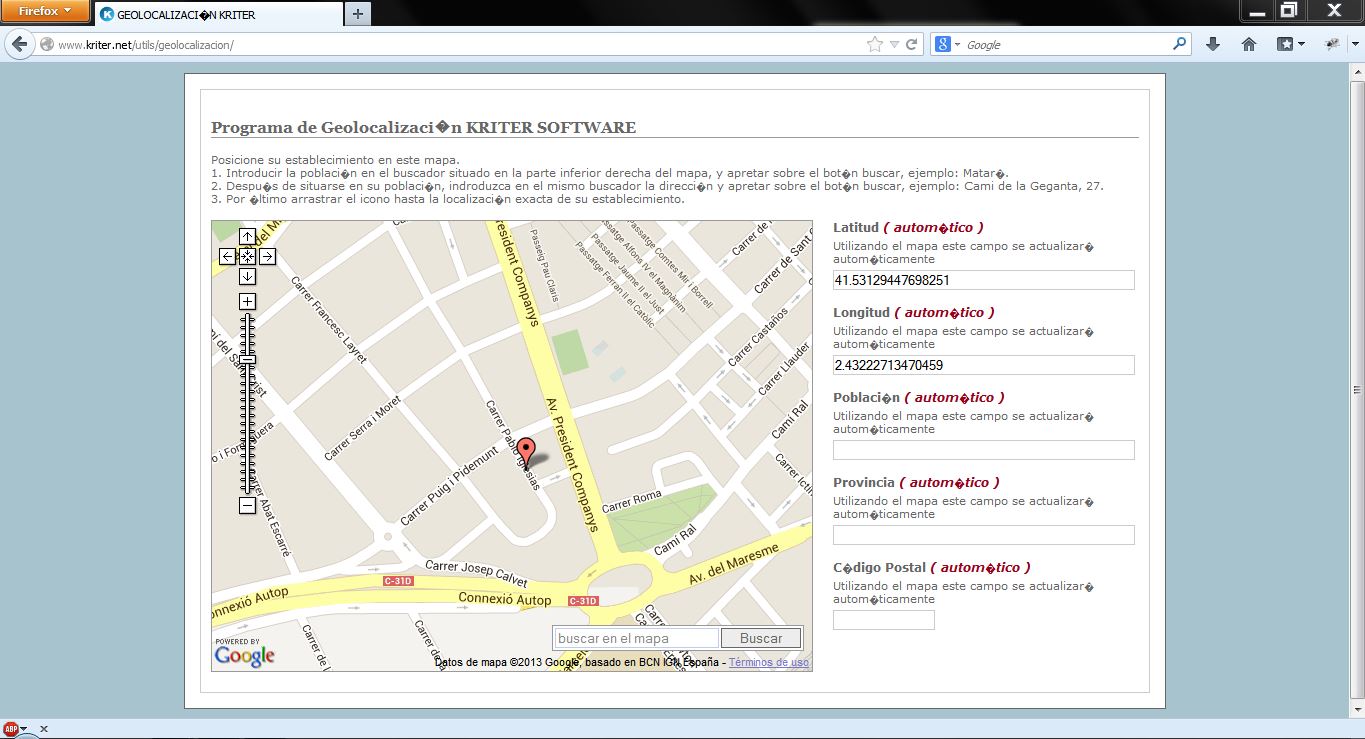Open the Firefox menu button
1365x739 pixels.
pyautogui.click(x=45, y=11)
